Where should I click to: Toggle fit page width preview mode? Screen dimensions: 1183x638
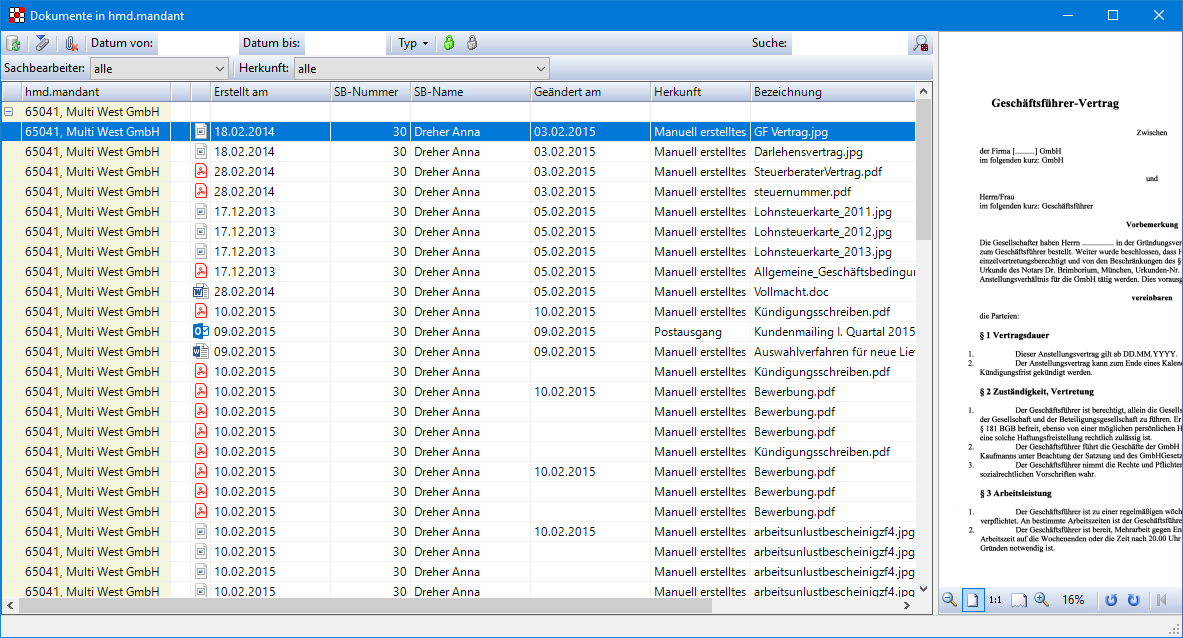[x=1018, y=600]
